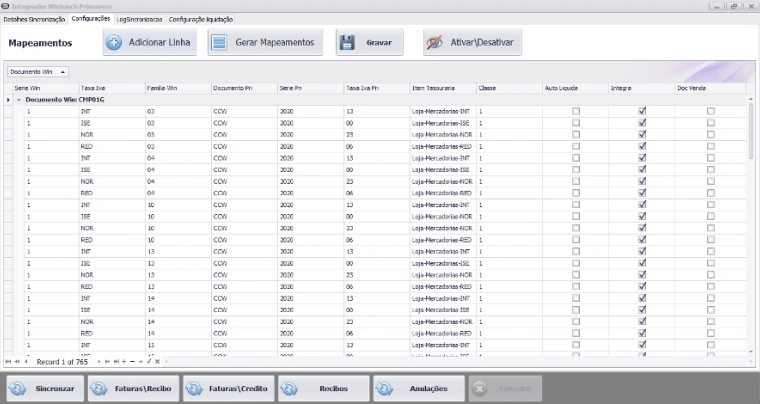The image size is (760, 404).
Task: Uncheck Integra checkbox in first row
Action: click(642, 111)
